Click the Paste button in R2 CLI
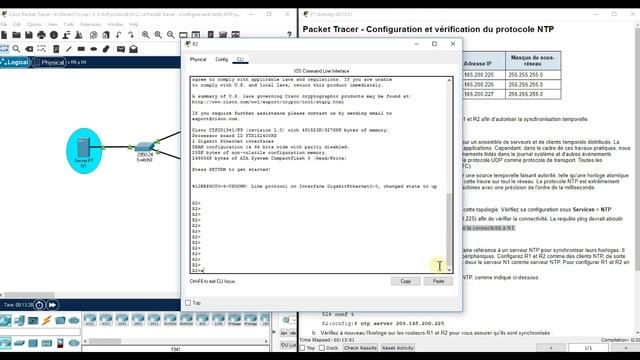 (x=438, y=281)
